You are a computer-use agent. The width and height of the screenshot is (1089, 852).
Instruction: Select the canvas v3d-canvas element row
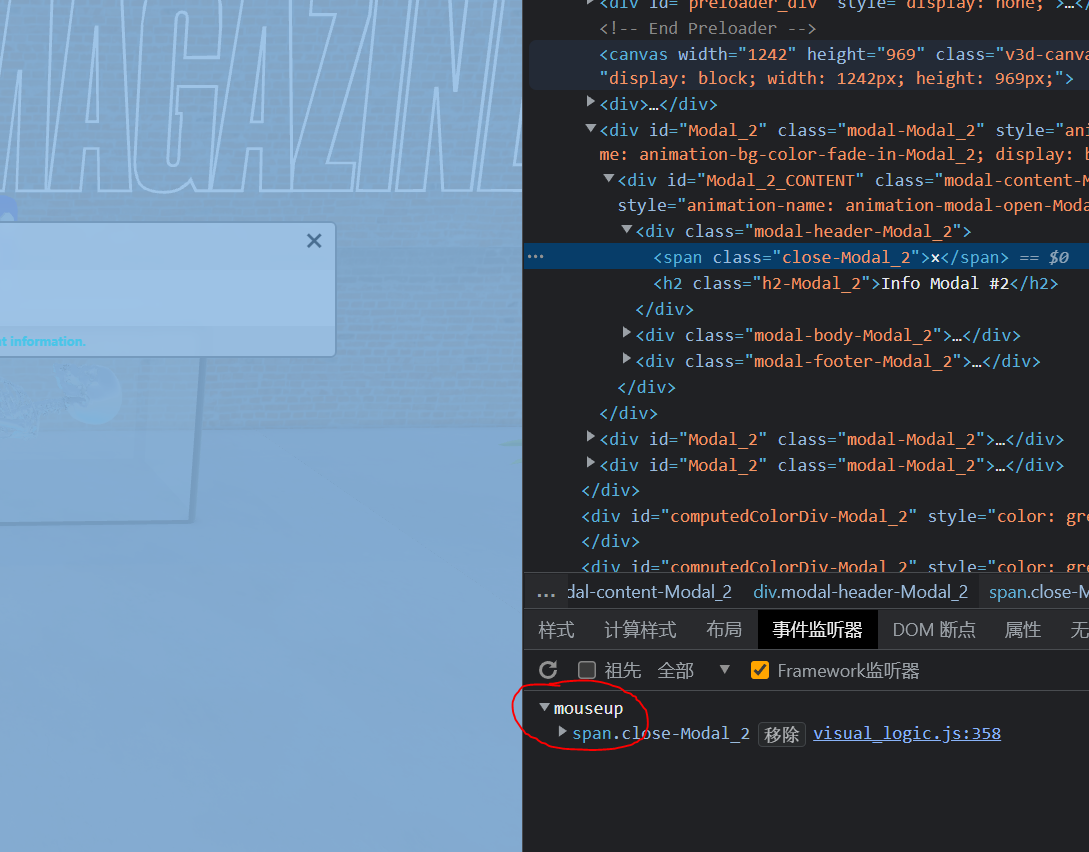click(809, 66)
